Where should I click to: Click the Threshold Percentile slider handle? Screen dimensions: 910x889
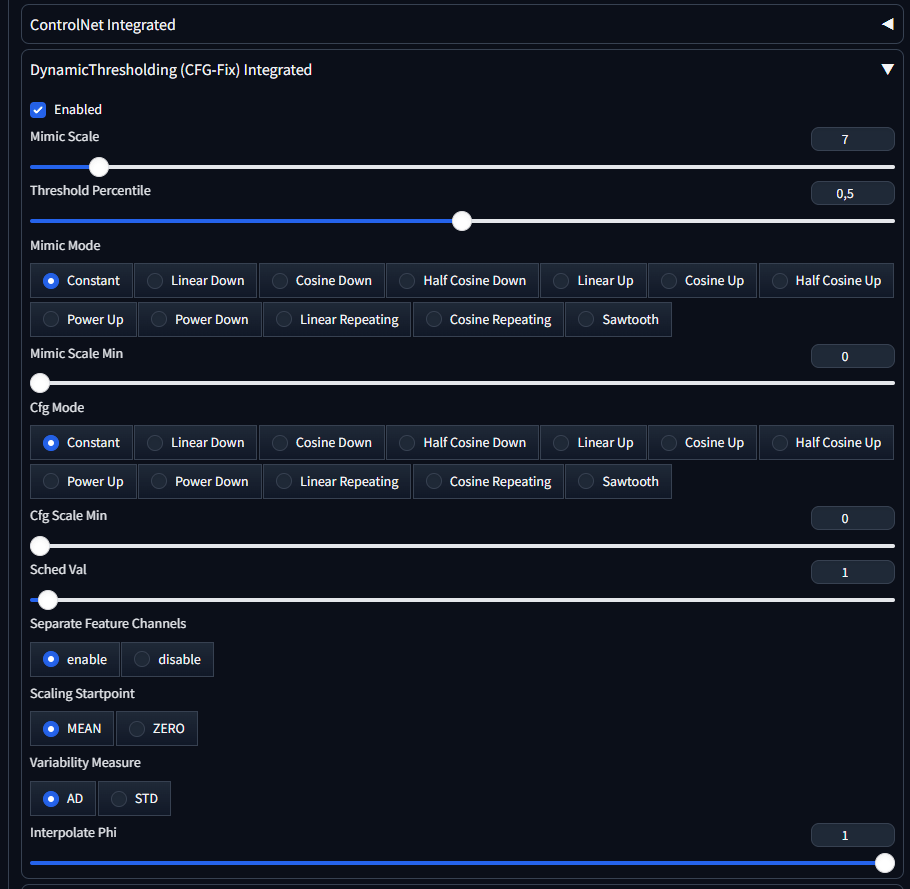[x=461, y=221]
